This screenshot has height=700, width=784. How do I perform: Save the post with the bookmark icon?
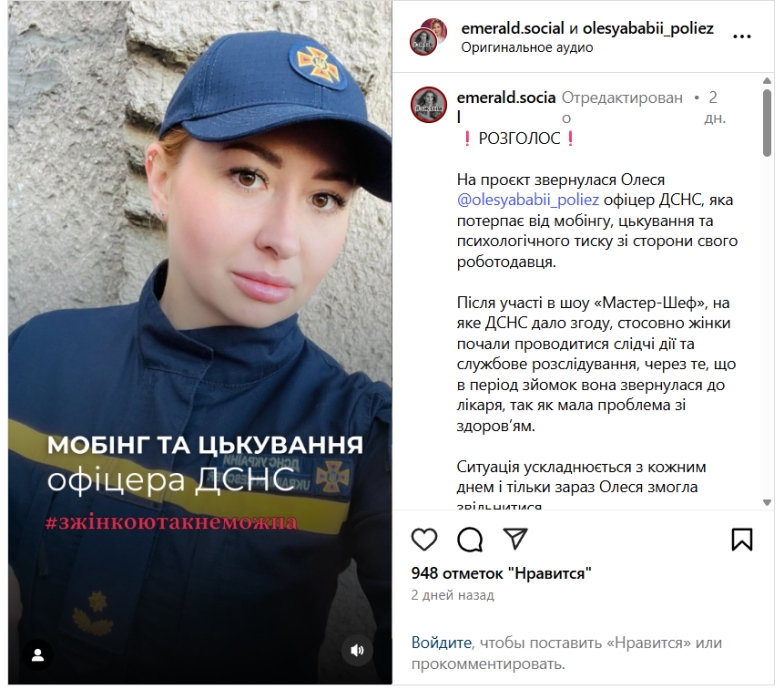click(x=742, y=540)
